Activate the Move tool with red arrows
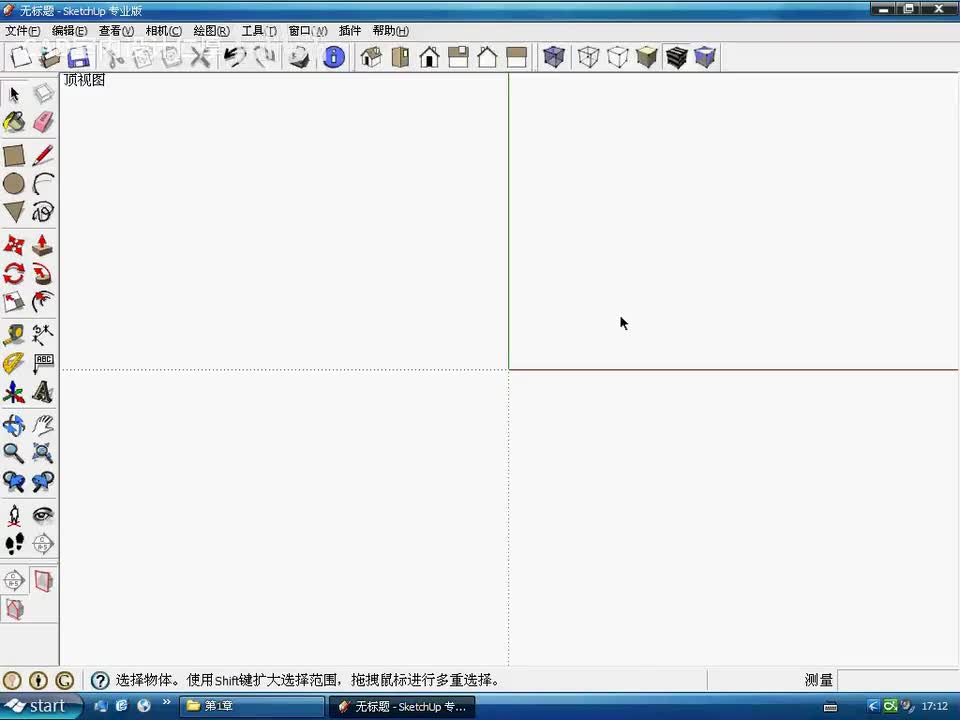Screen dimensions: 960x720 click(14, 246)
